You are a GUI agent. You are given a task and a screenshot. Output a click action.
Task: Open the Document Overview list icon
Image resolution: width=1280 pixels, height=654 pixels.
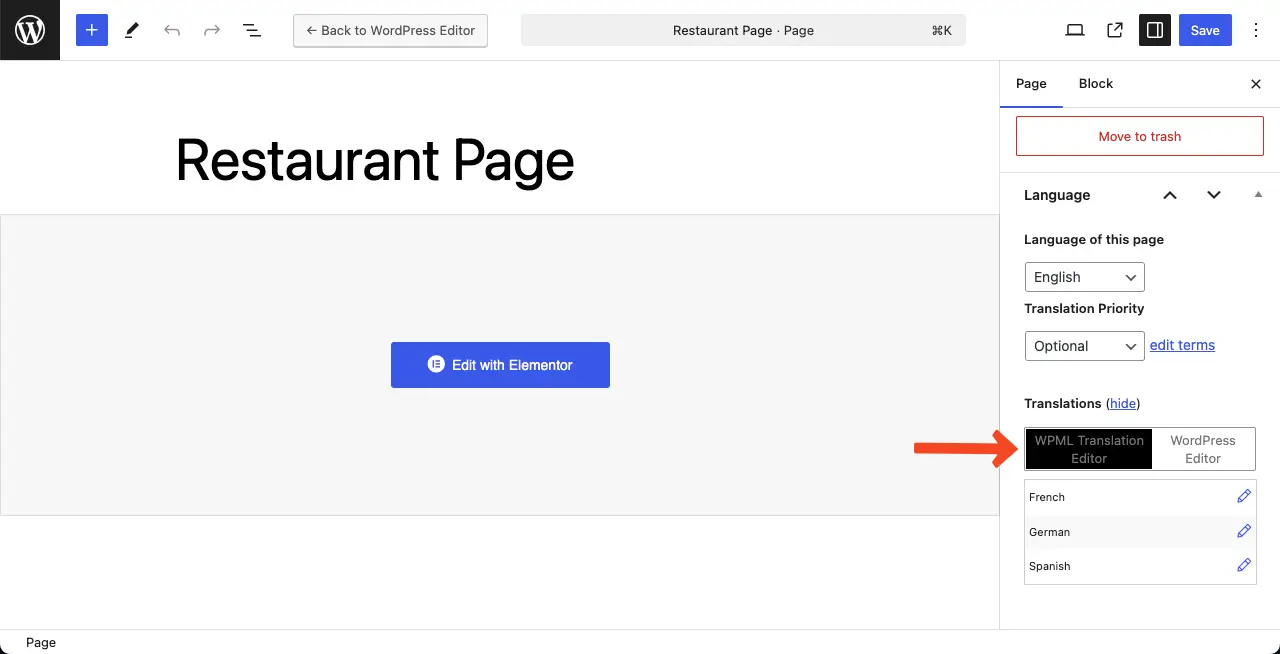(252, 30)
